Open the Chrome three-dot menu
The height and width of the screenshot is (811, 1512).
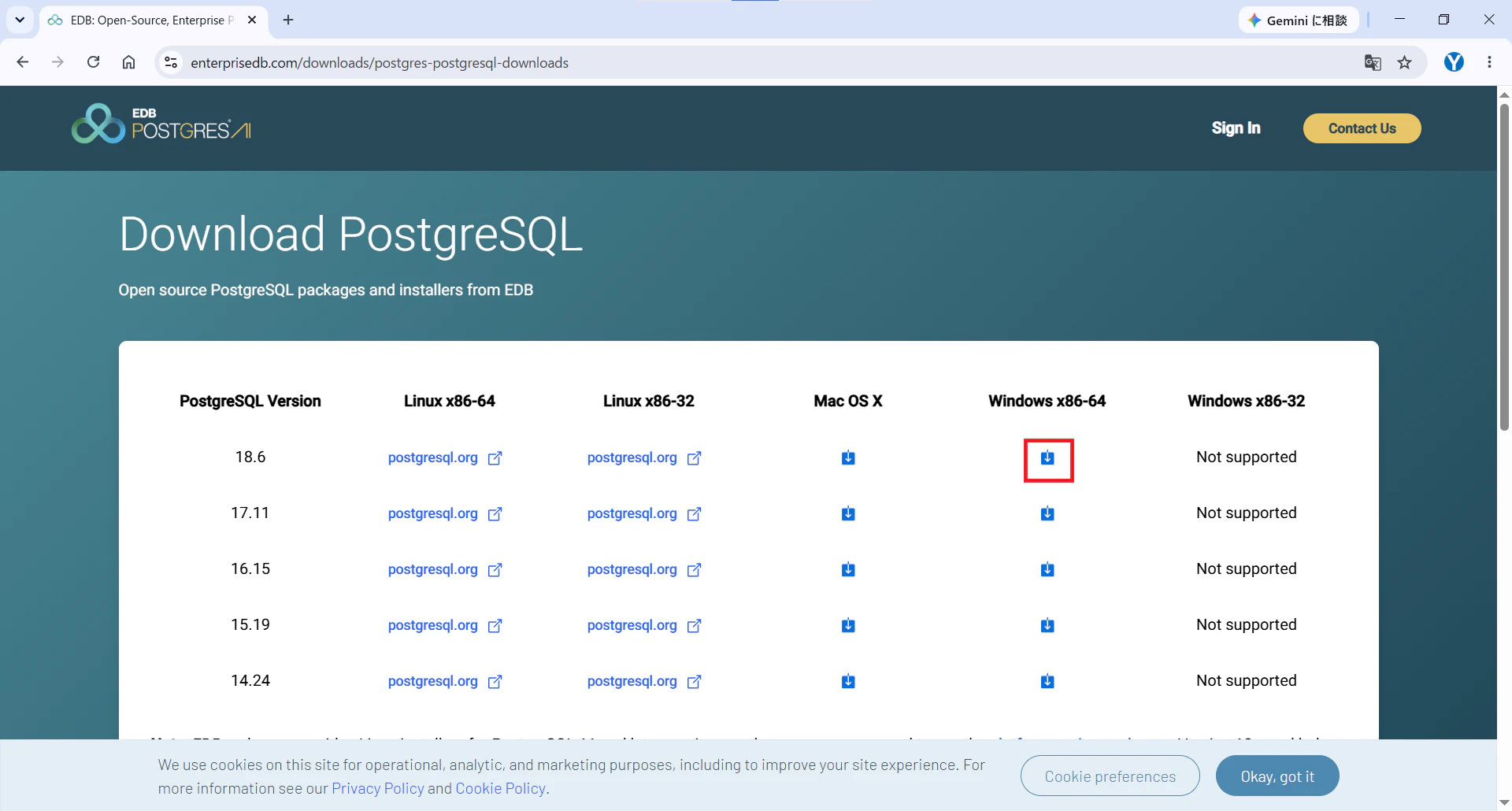(x=1489, y=62)
